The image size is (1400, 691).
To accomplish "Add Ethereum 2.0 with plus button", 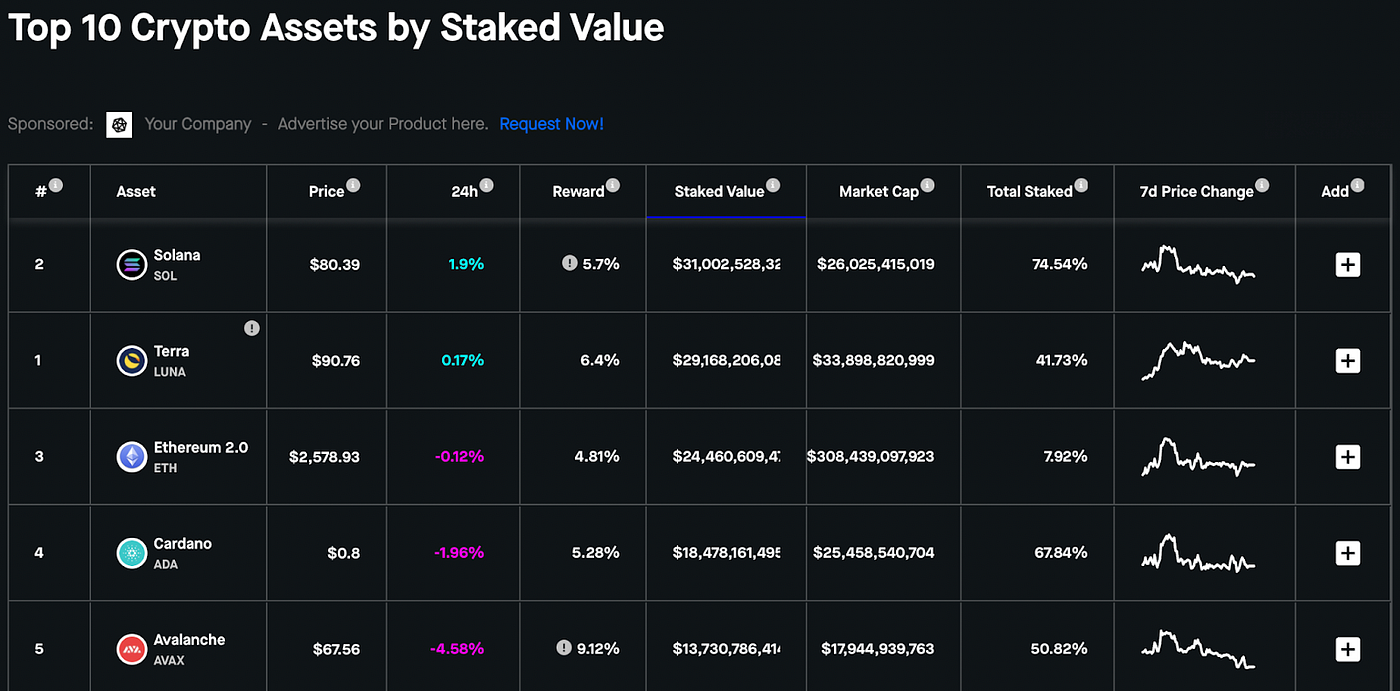I will click(1348, 457).
